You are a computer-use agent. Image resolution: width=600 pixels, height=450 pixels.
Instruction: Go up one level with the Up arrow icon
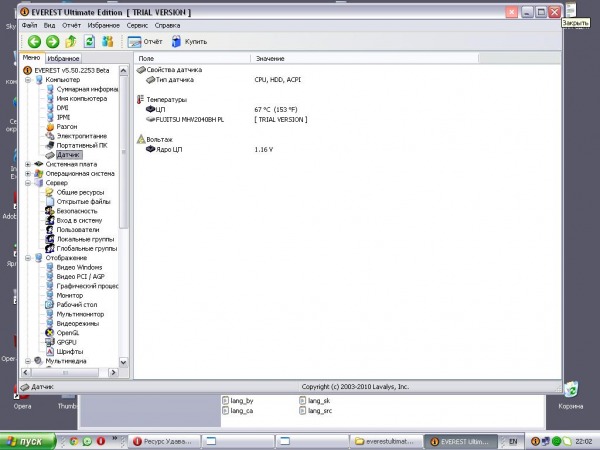pos(71,41)
